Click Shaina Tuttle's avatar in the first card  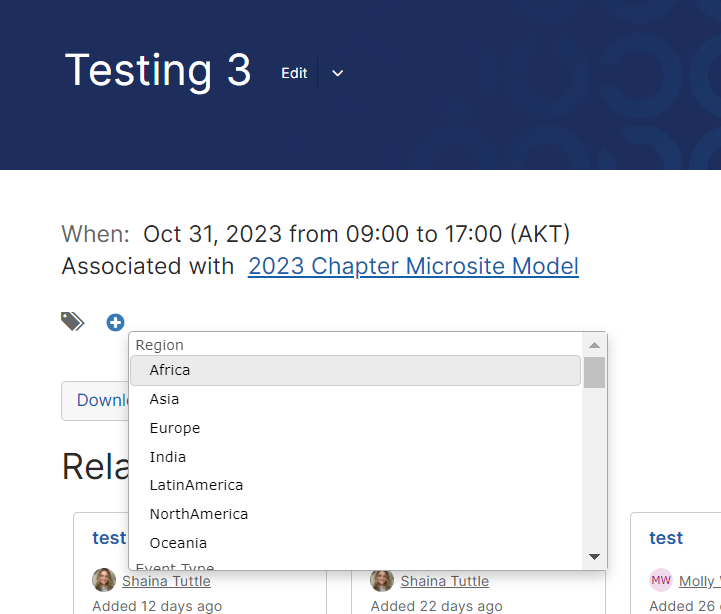[104, 581]
